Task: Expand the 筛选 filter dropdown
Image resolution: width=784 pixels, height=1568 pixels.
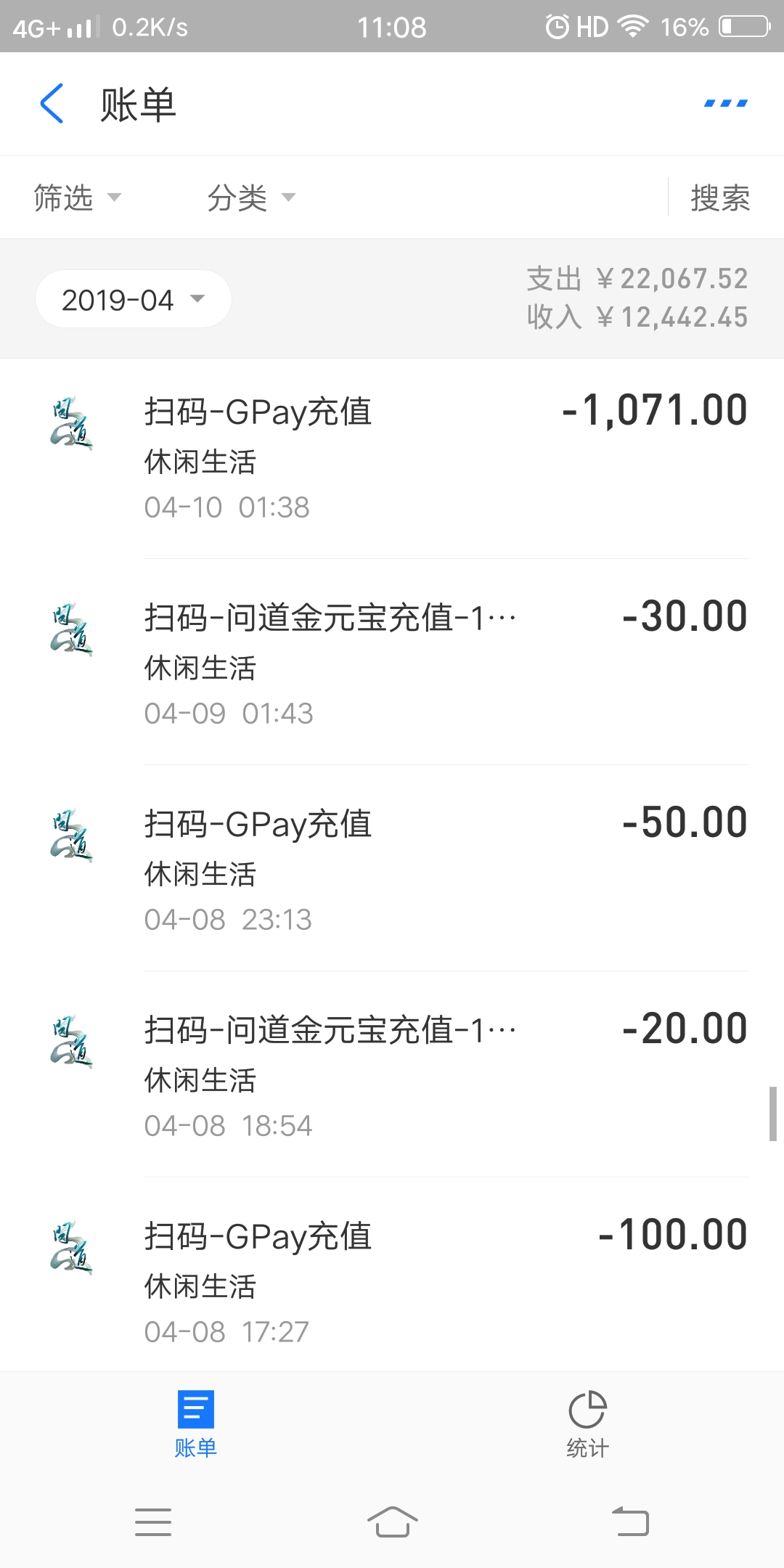Action: [77, 197]
